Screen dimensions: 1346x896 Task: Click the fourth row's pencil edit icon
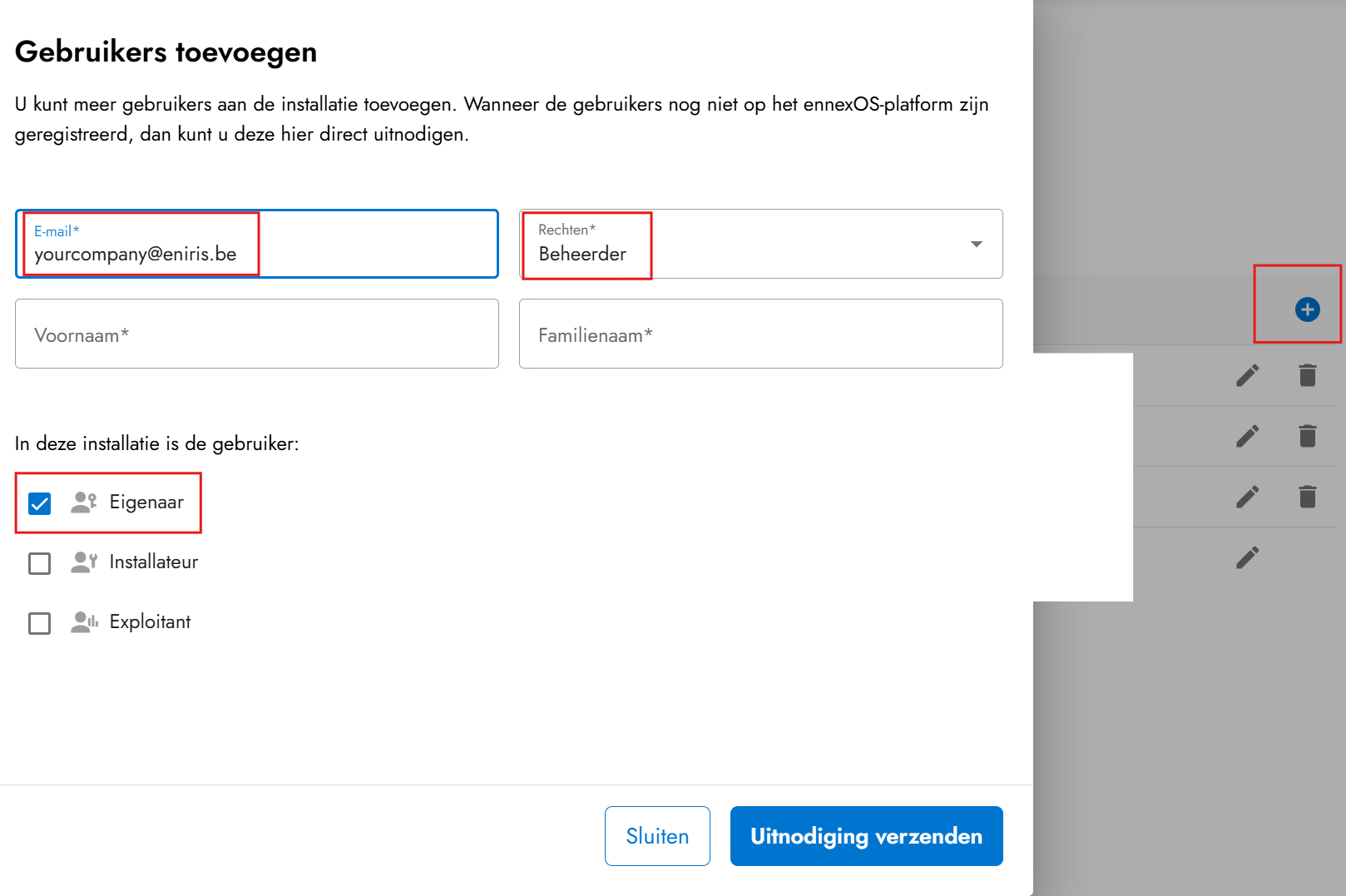(1247, 557)
